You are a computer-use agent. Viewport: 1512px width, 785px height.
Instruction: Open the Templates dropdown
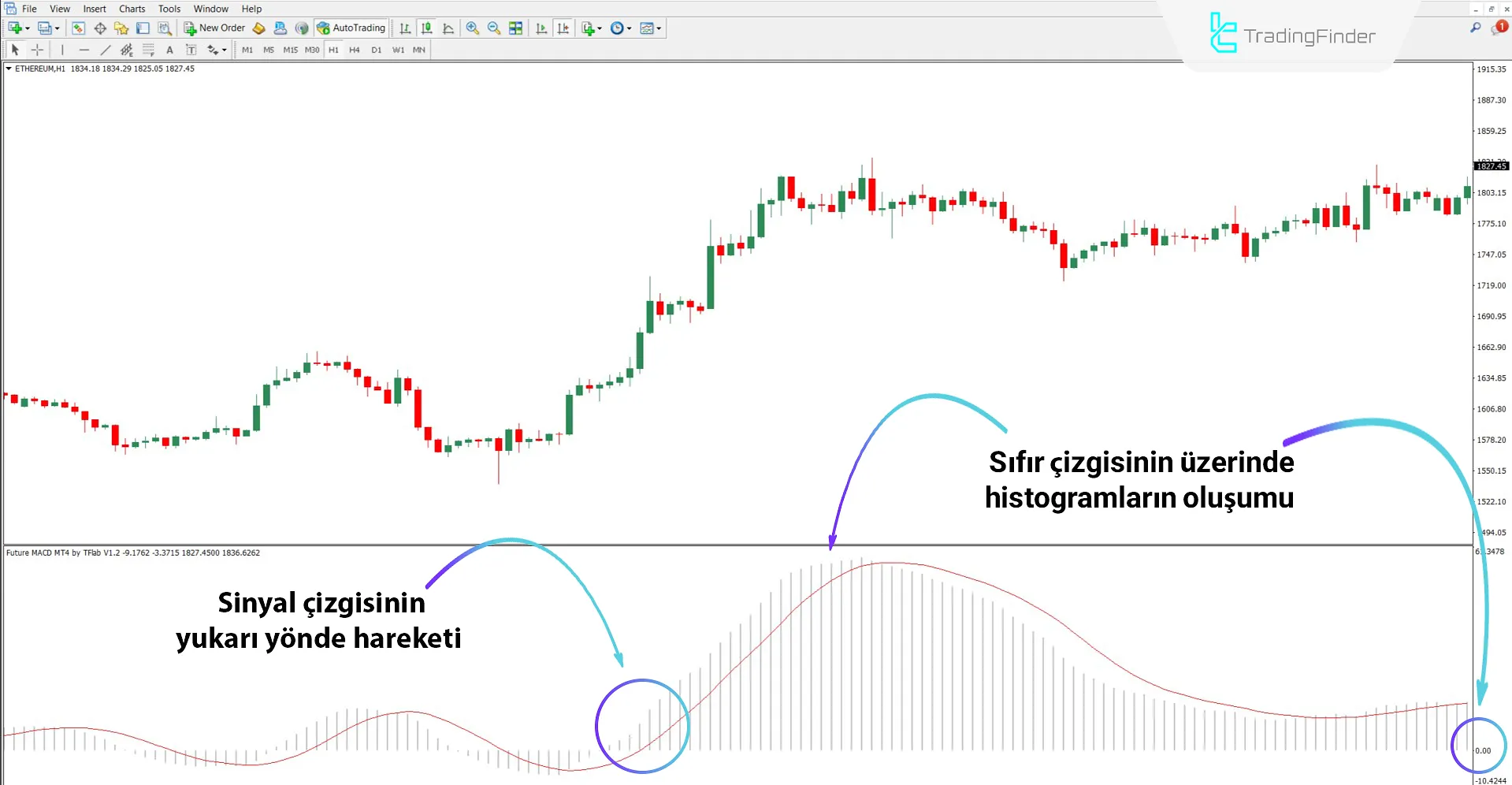649,28
